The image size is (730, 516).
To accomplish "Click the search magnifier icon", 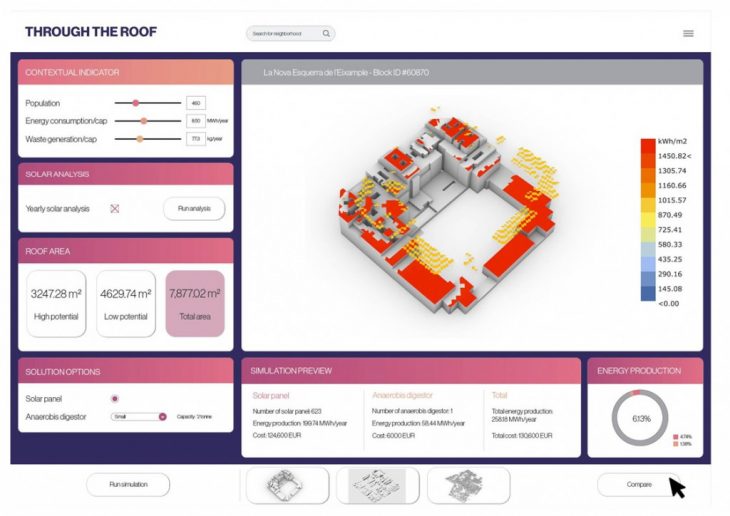I will click(x=326, y=34).
